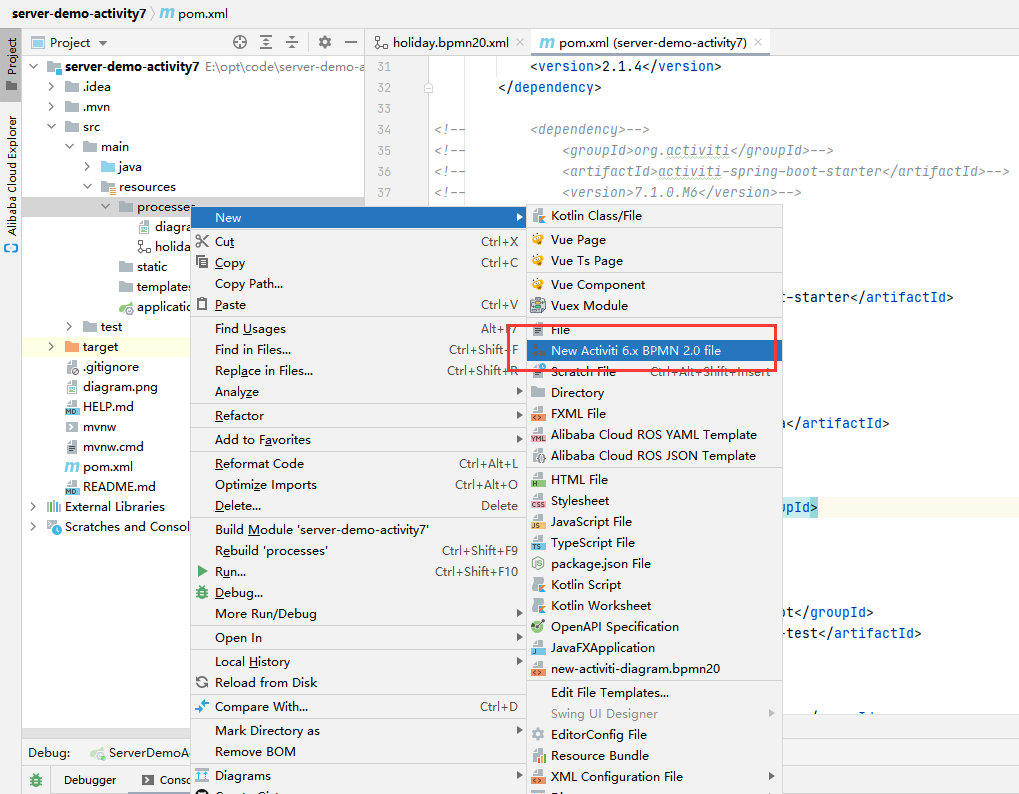The width and height of the screenshot is (1019, 794).
Task: Collapse the src folder
Action: [x=51, y=127]
